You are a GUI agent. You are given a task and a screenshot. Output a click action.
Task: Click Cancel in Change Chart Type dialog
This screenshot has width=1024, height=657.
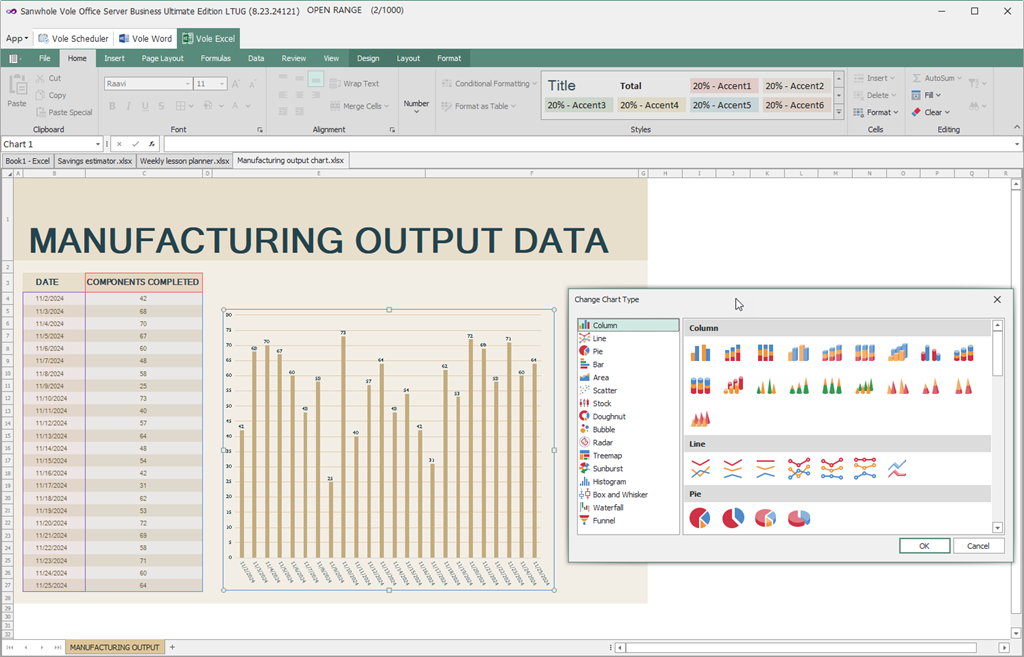click(978, 546)
